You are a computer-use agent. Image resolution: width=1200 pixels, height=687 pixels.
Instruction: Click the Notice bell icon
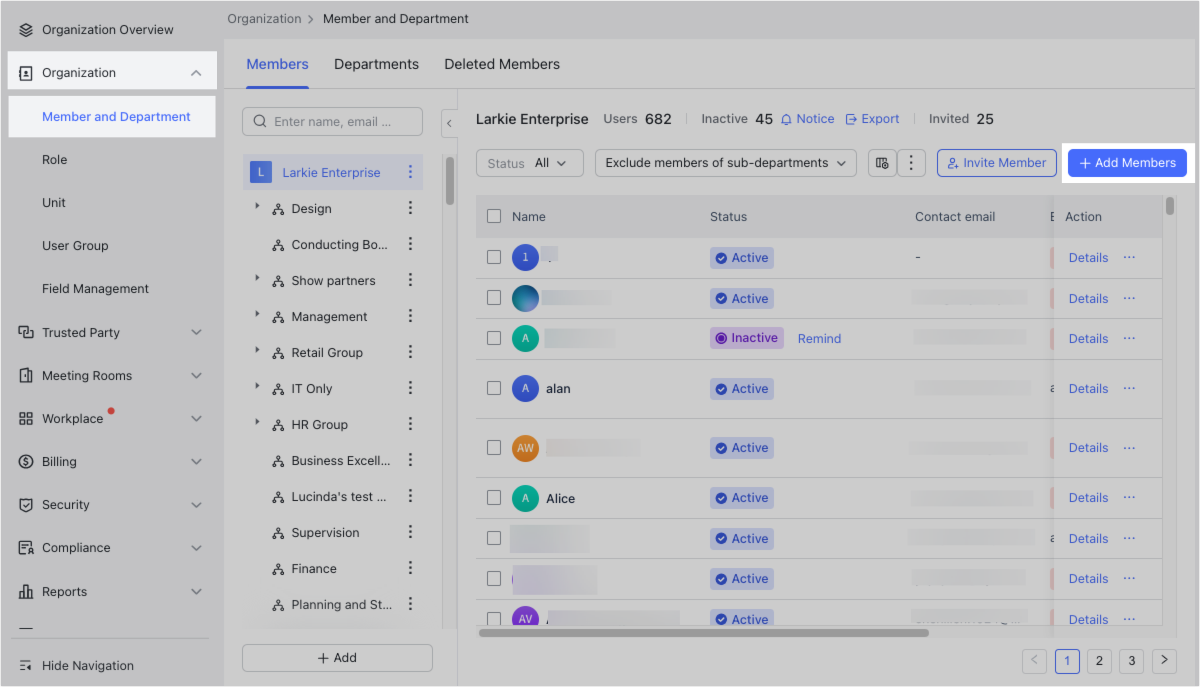(x=789, y=118)
